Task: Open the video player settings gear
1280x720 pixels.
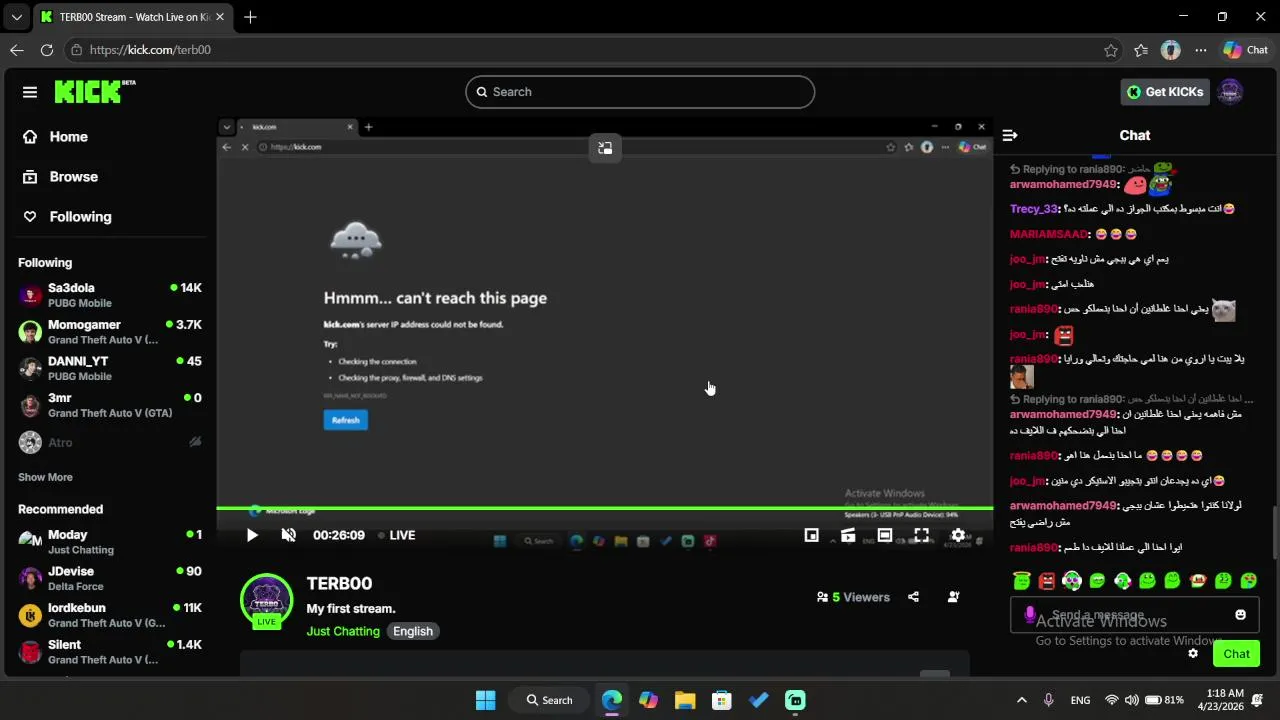Action: tap(958, 535)
